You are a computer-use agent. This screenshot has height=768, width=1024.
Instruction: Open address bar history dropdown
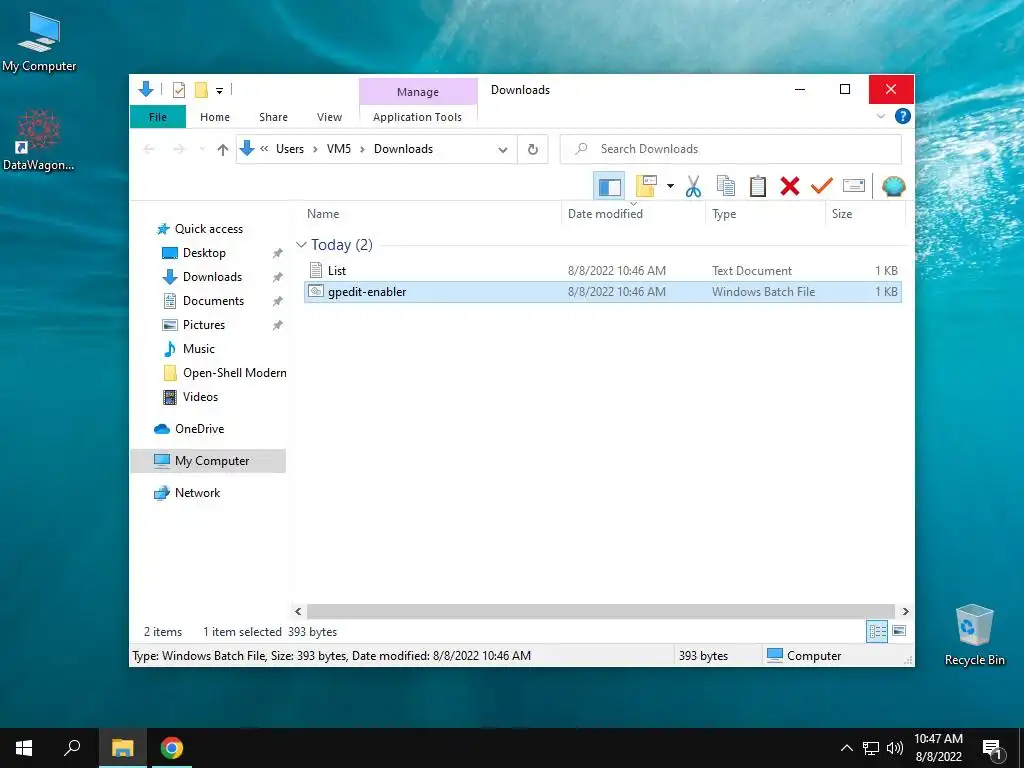502,150
